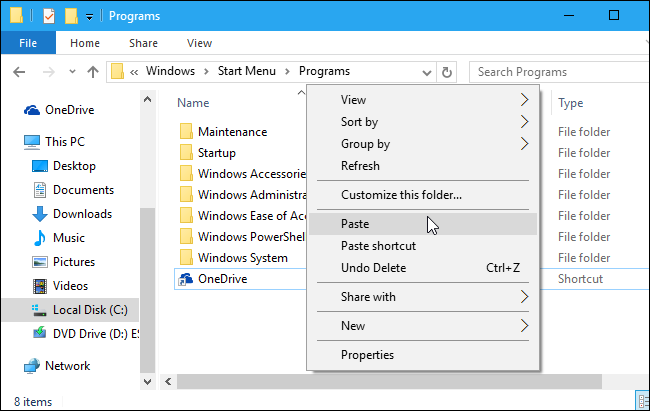
Task: Click the Properties icon in quick access toolbar
Action: (x=46, y=16)
